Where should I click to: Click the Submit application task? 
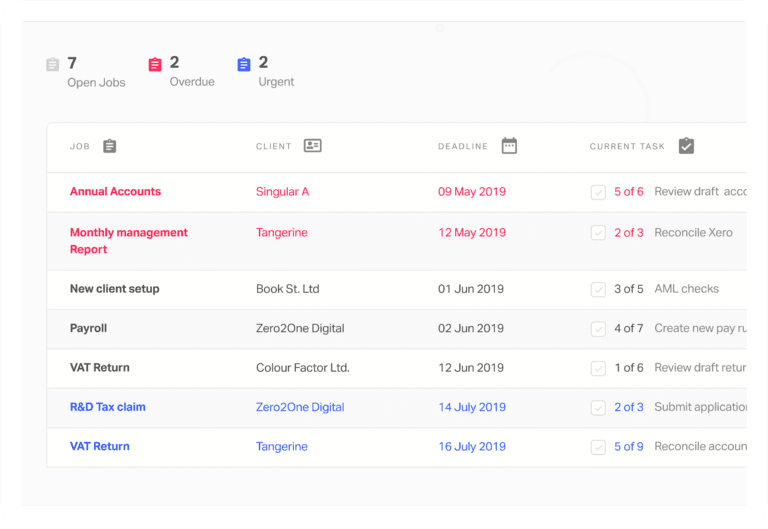click(x=700, y=407)
